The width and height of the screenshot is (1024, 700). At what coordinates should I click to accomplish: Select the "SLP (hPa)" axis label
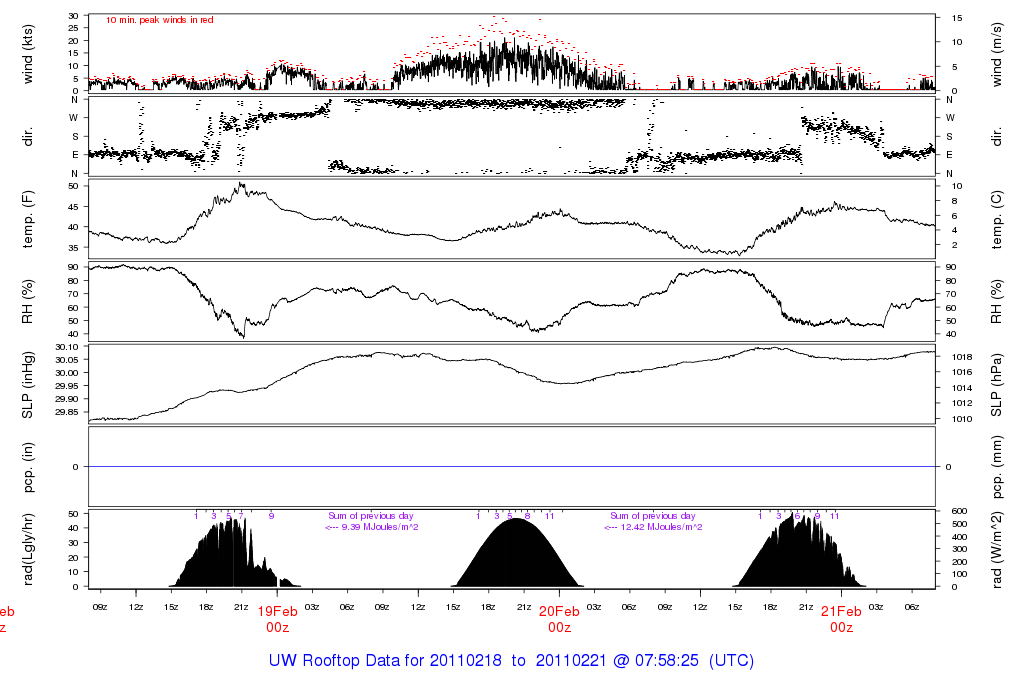point(997,385)
